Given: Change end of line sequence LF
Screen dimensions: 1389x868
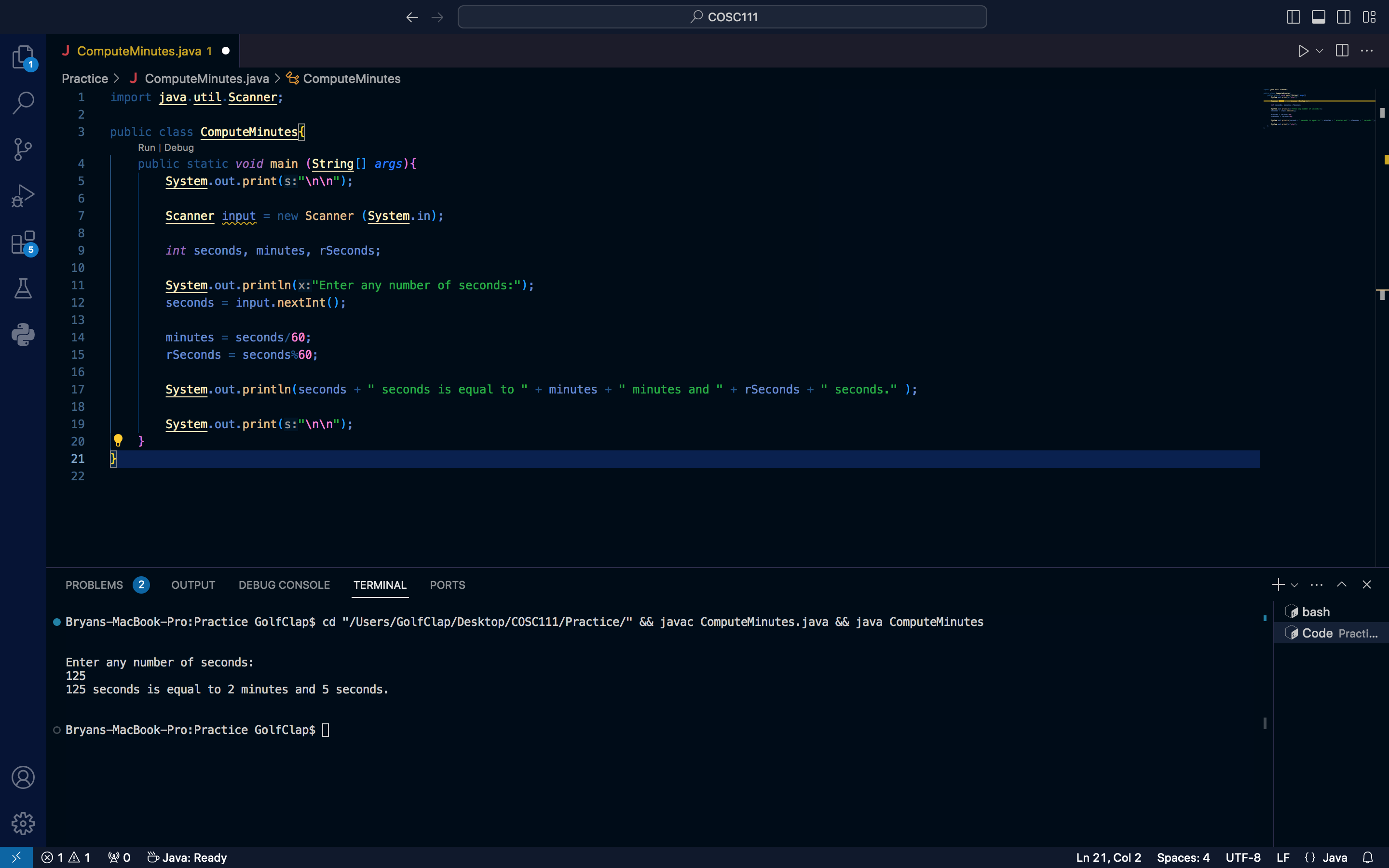Looking at the screenshot, I should pos(1283,857).
